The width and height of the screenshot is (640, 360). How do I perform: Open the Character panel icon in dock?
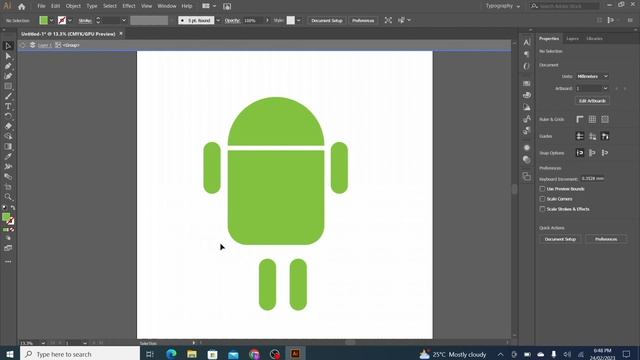527,42
